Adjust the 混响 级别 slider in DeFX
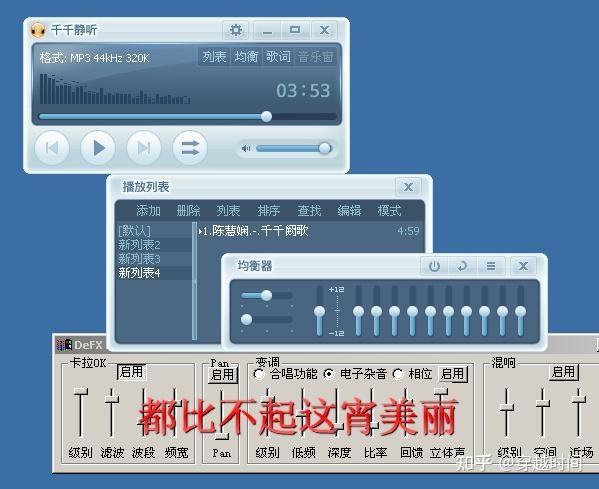The width and height of the screenshot is (599, 489). point(507,412)
